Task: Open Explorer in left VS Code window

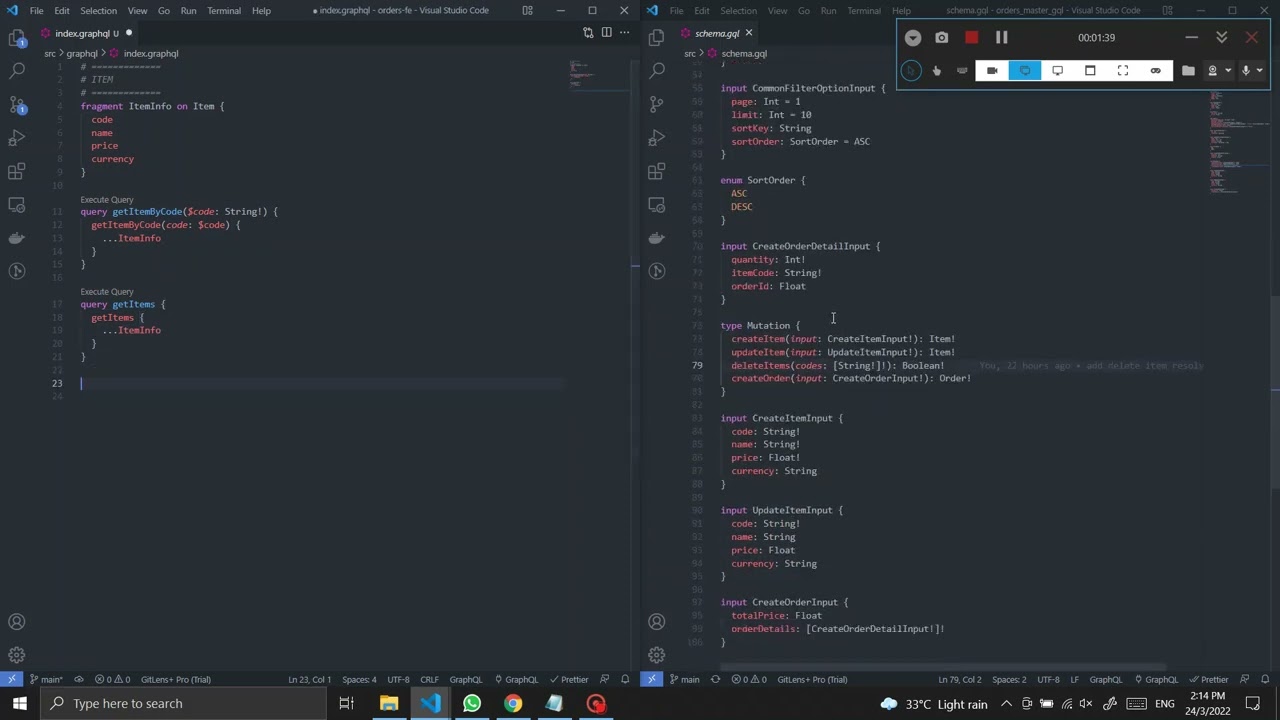Action: coord(17,38)
